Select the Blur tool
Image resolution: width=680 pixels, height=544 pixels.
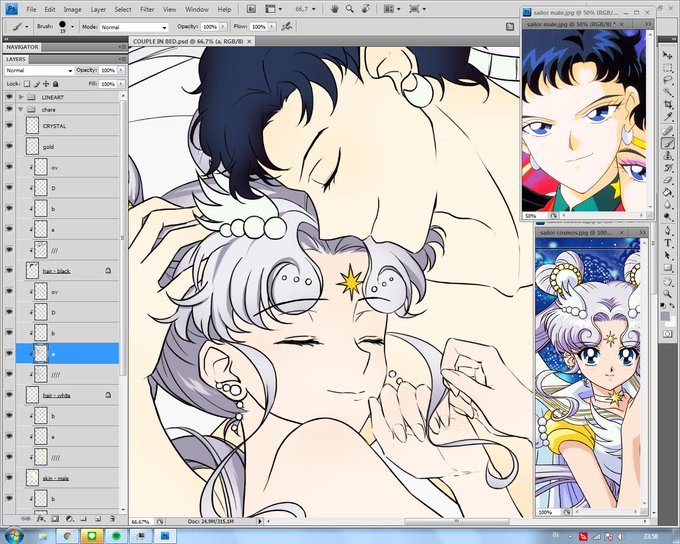point(667,204)
